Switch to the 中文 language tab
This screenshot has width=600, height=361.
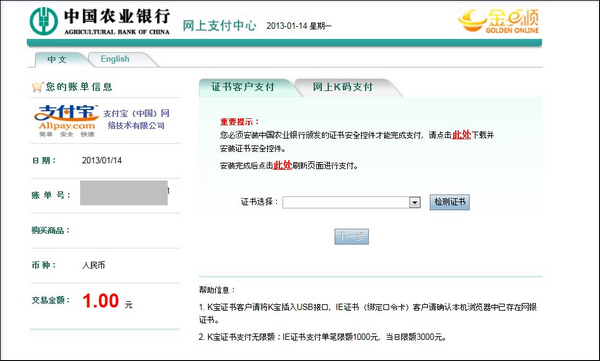click(57, 59)
